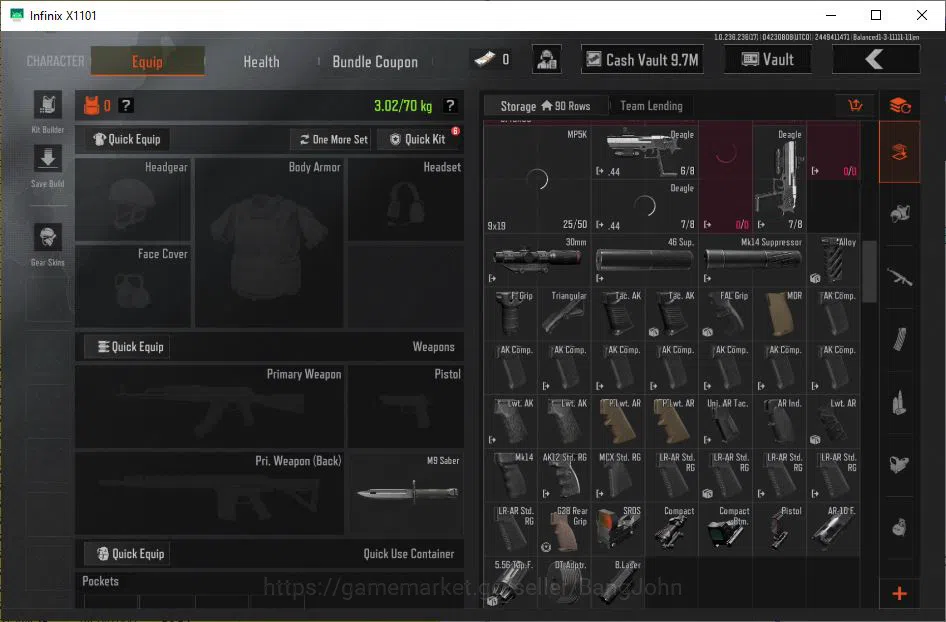
Task: Open the Vault button
Action: pos(767,59)
